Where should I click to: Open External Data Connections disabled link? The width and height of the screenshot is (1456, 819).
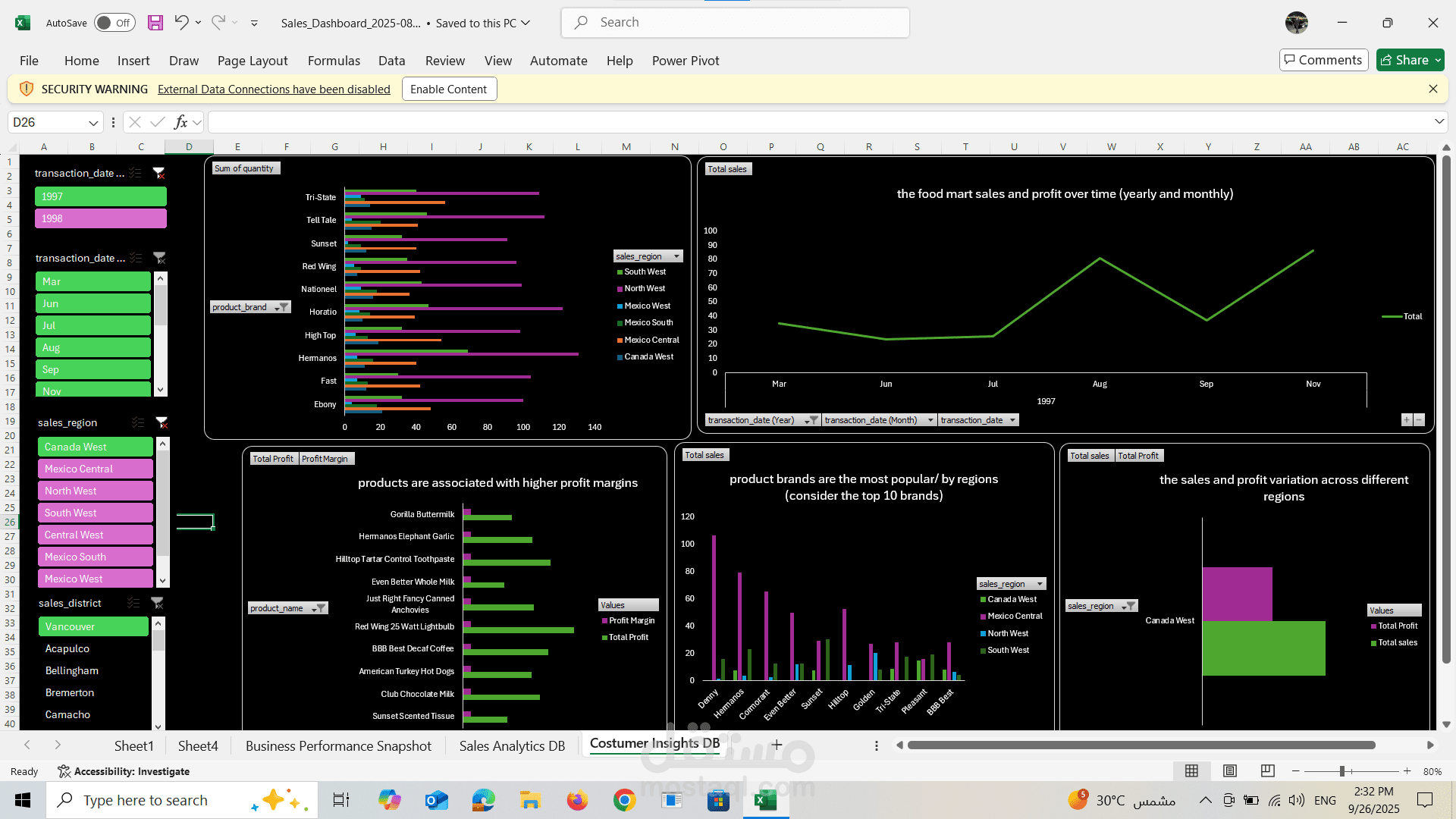pyautogui.click(x=274, y=89)
